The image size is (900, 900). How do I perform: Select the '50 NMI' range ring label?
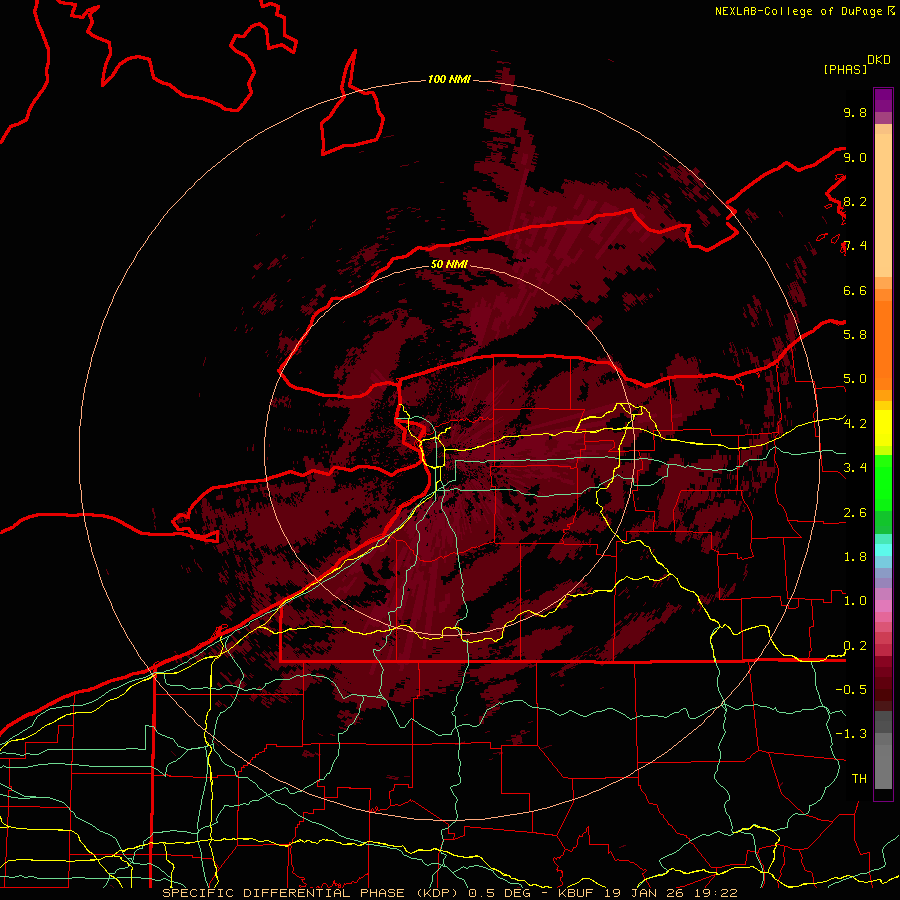tap(449, 264)
